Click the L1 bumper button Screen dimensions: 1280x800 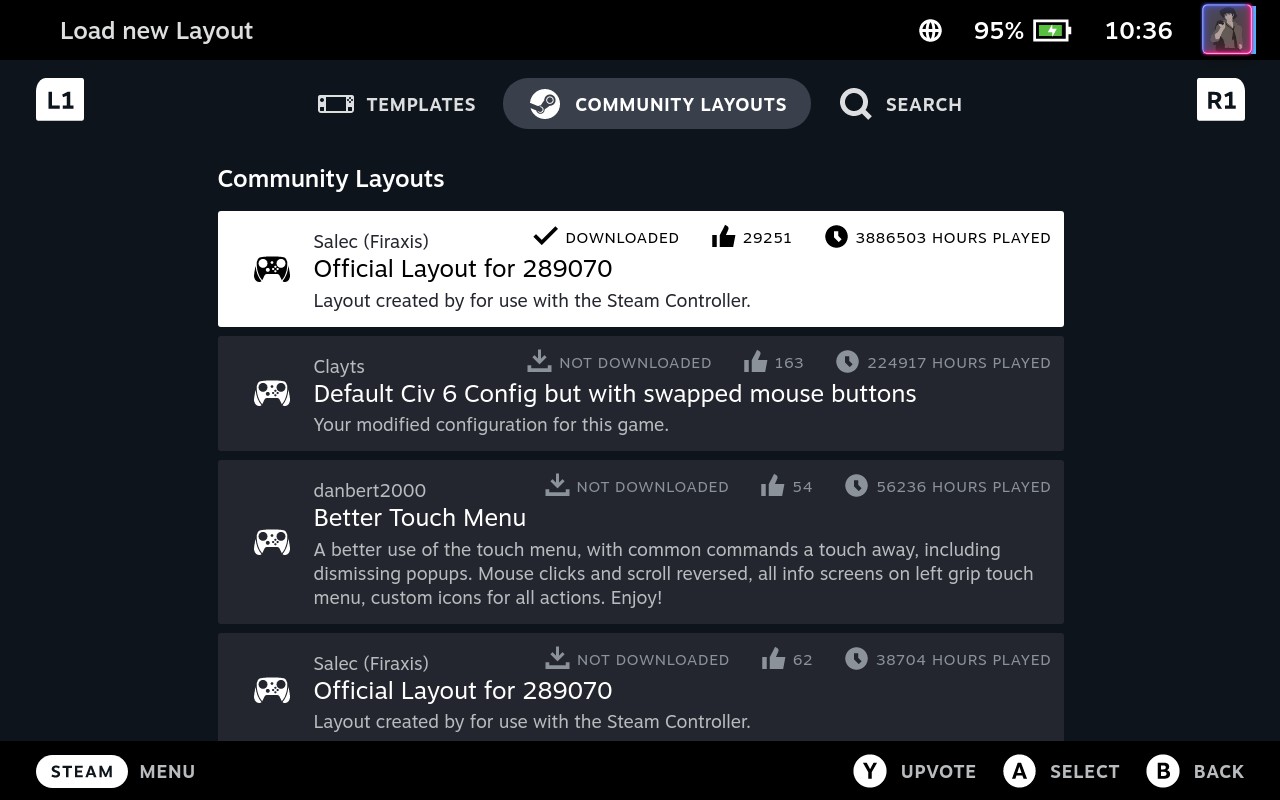60,100
